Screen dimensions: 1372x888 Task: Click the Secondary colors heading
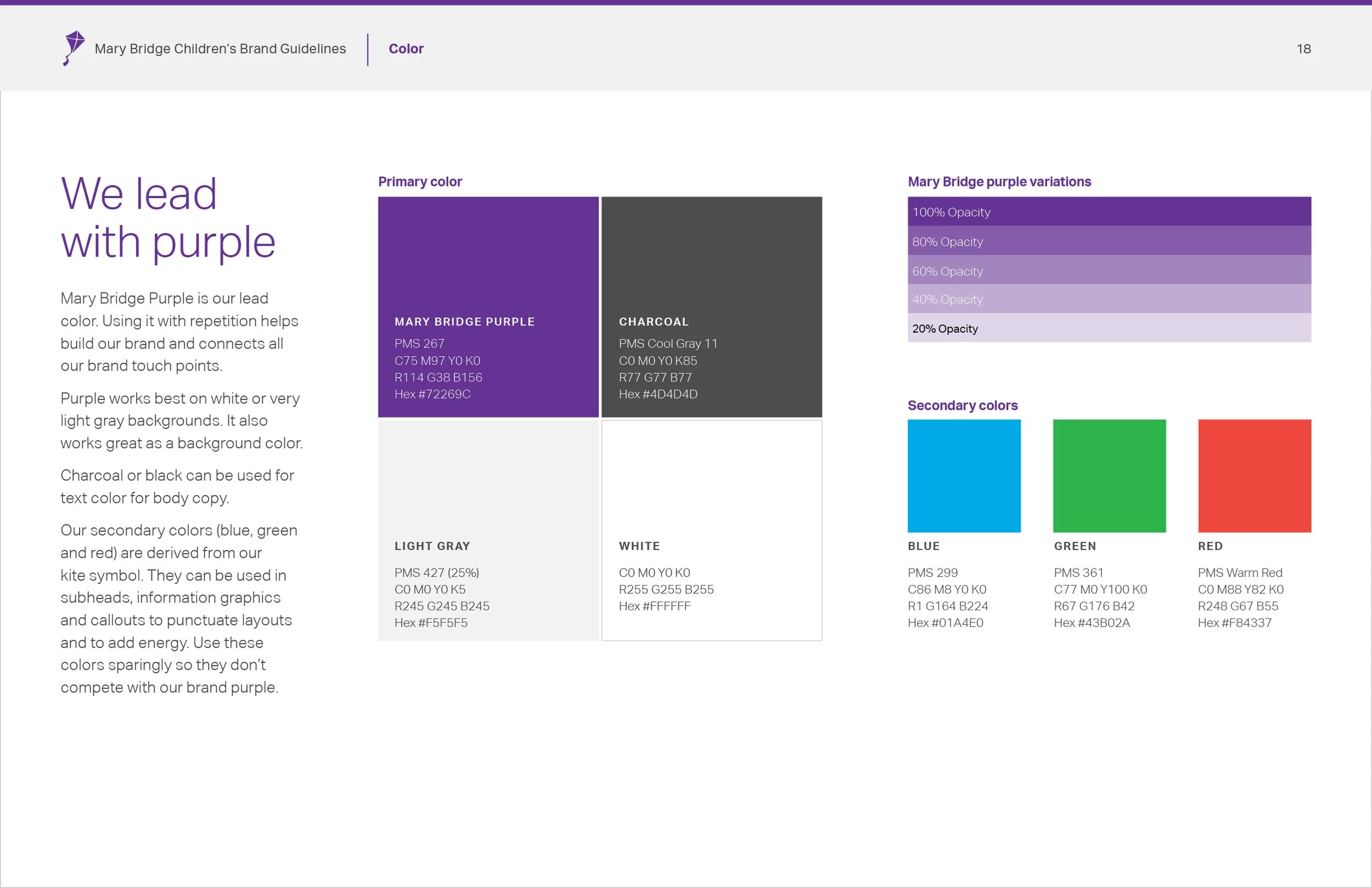(x=962, y=406)
